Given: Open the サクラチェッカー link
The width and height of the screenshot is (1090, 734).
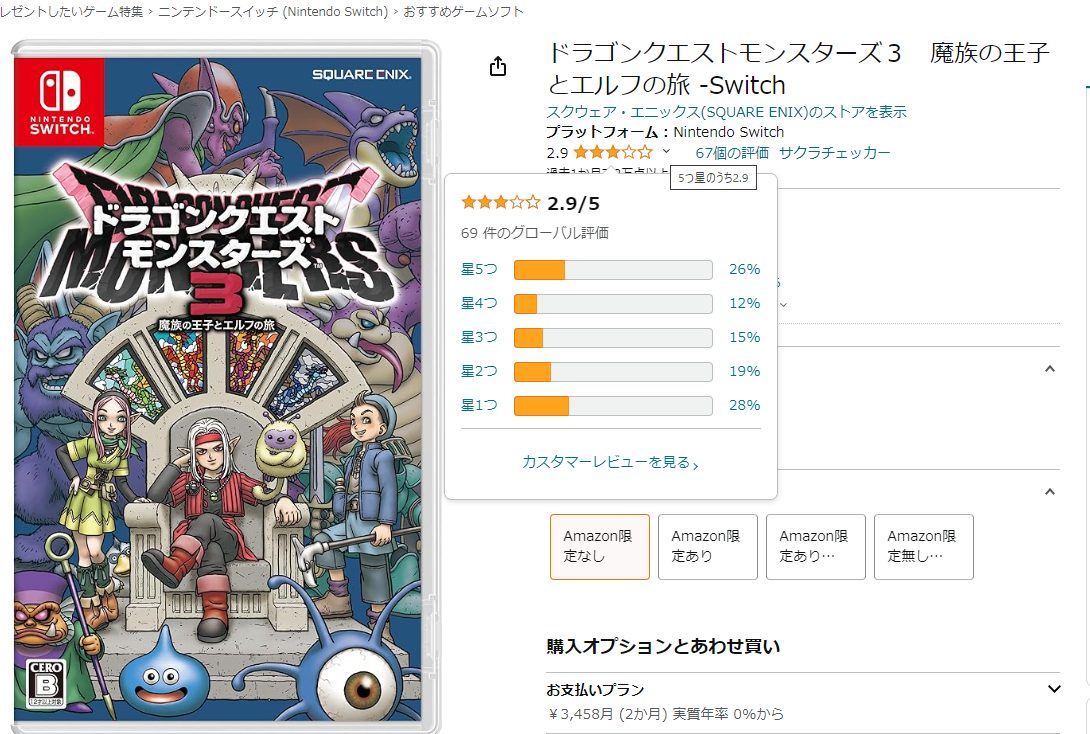Looking at the screenshot, I should [834, 153].
